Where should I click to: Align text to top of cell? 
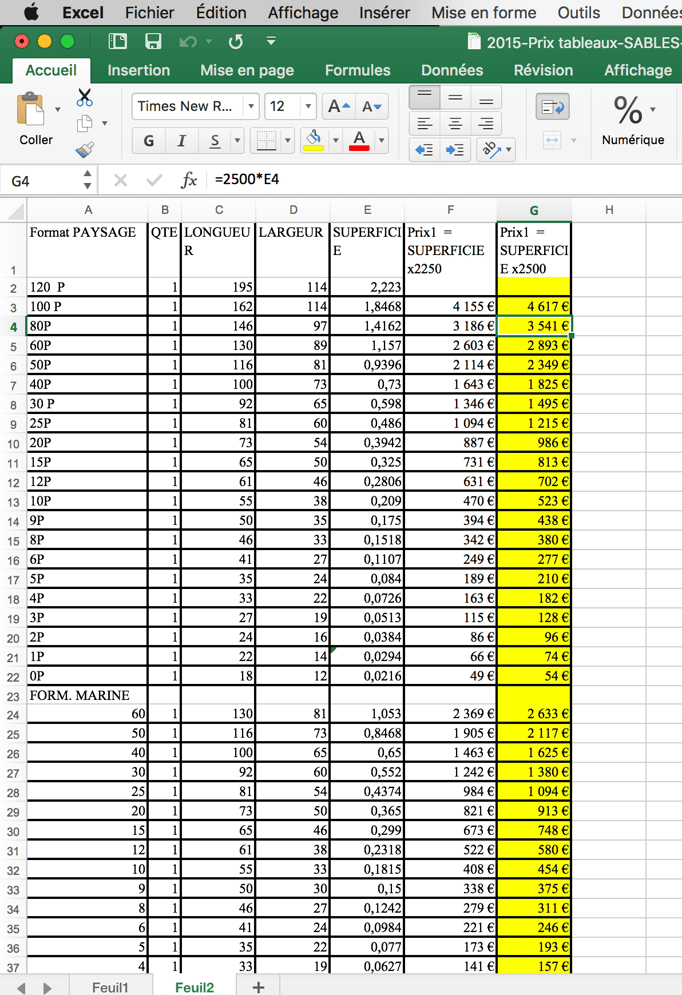pyautogui.click(x=424, y=97)
